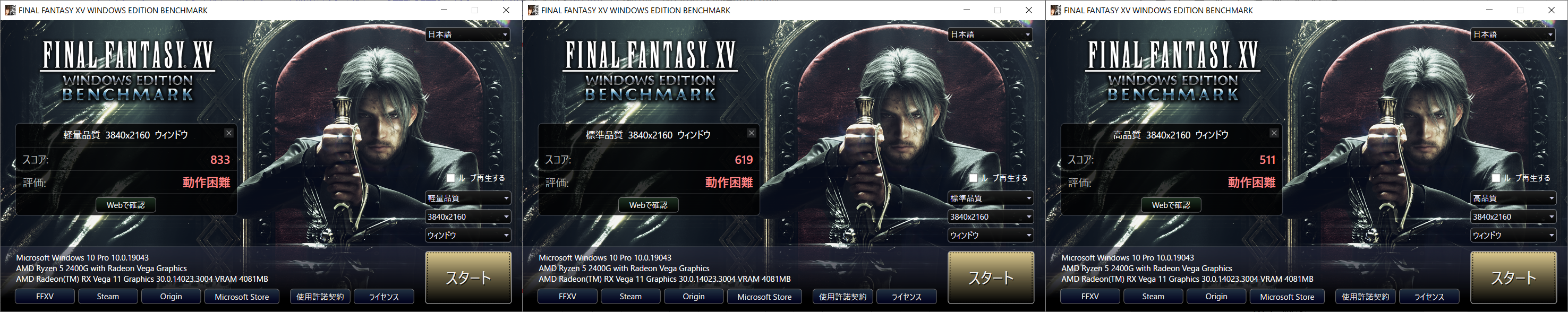Enable ループ再生する checkbox in the 軽量品質 window

point(450,178)
